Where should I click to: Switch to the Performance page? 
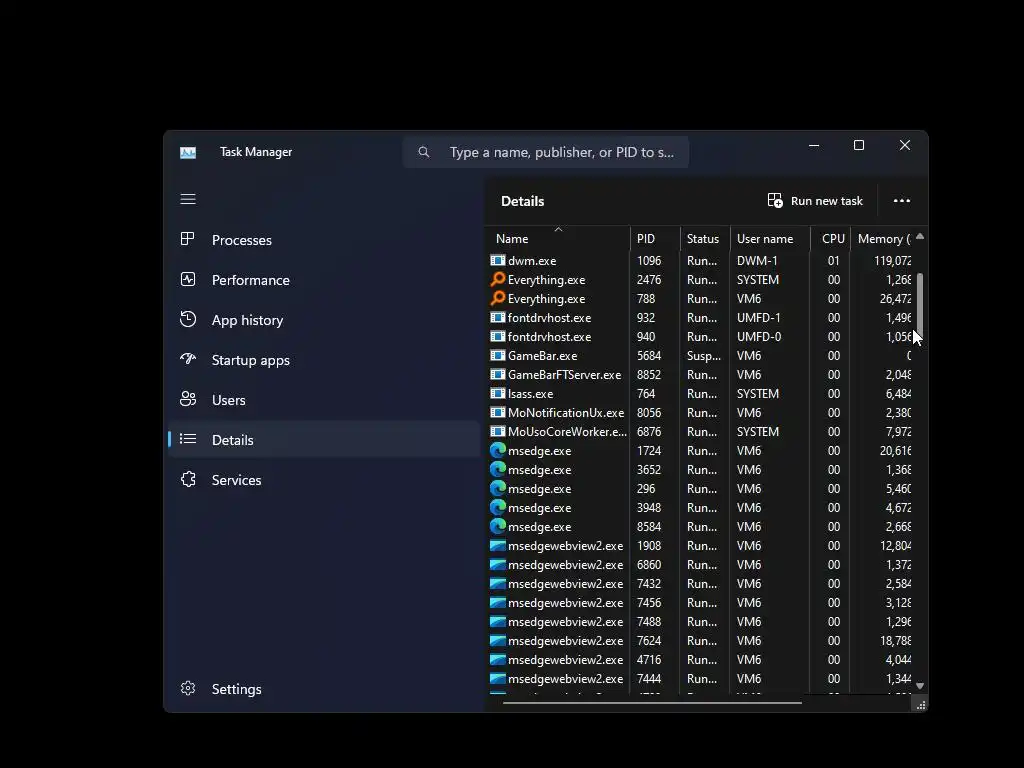click(324, 280)
